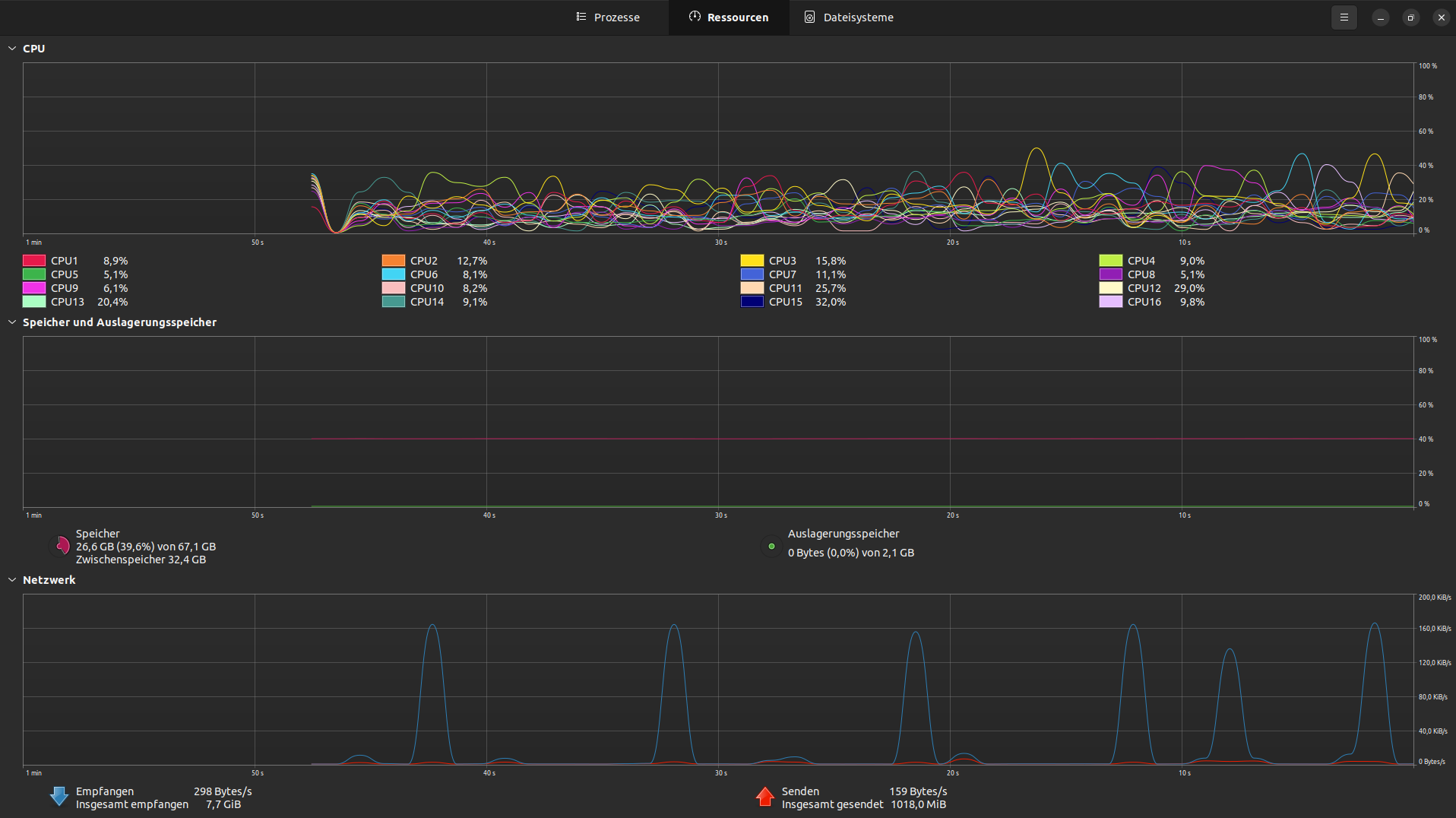1456x818 pixels.
Task: Click the Prozesse tab icon
Action: (581, 17)
